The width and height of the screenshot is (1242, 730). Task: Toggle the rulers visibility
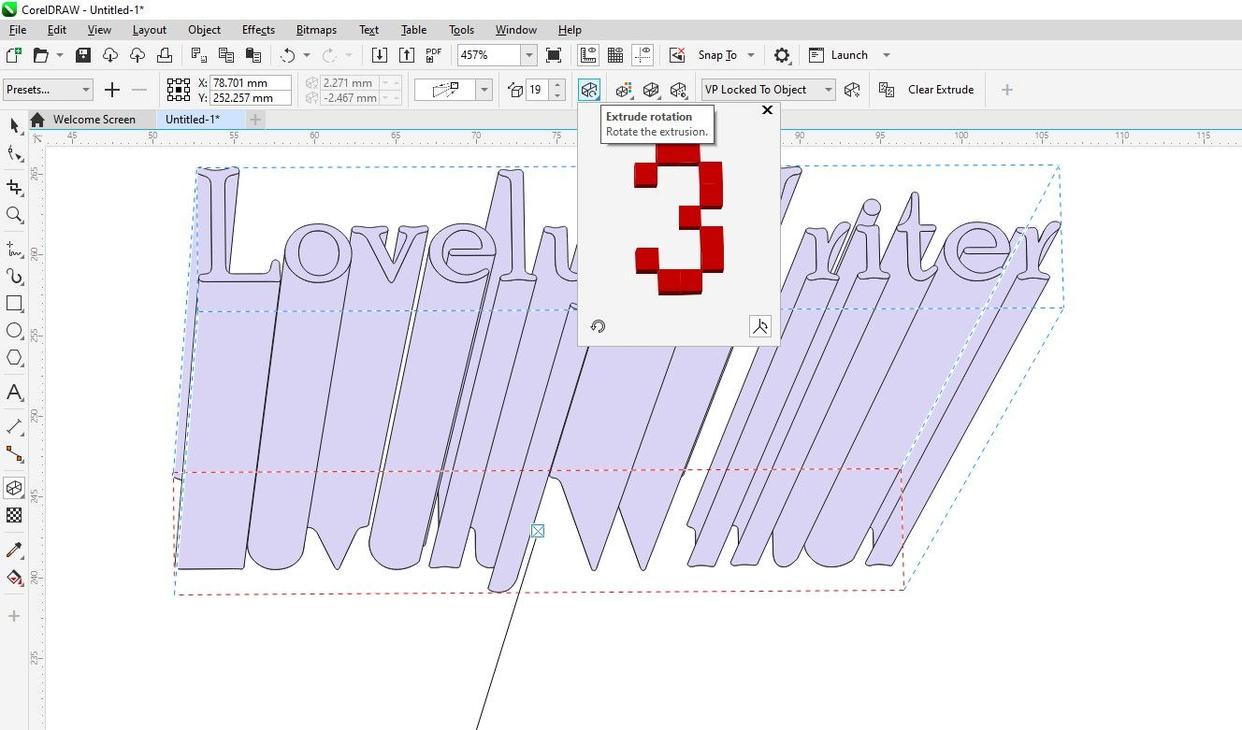click(x=587, y=55)
